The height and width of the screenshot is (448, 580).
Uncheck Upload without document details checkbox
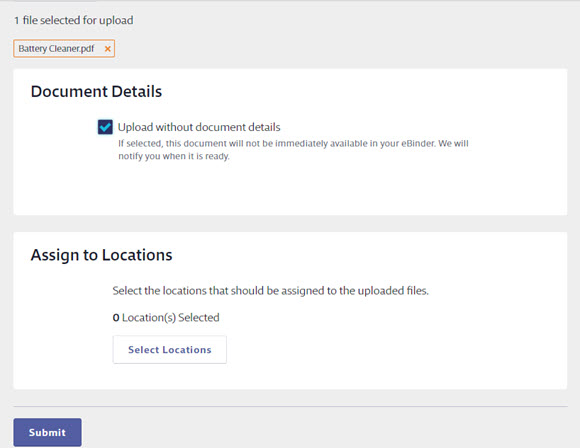[105, 127]
